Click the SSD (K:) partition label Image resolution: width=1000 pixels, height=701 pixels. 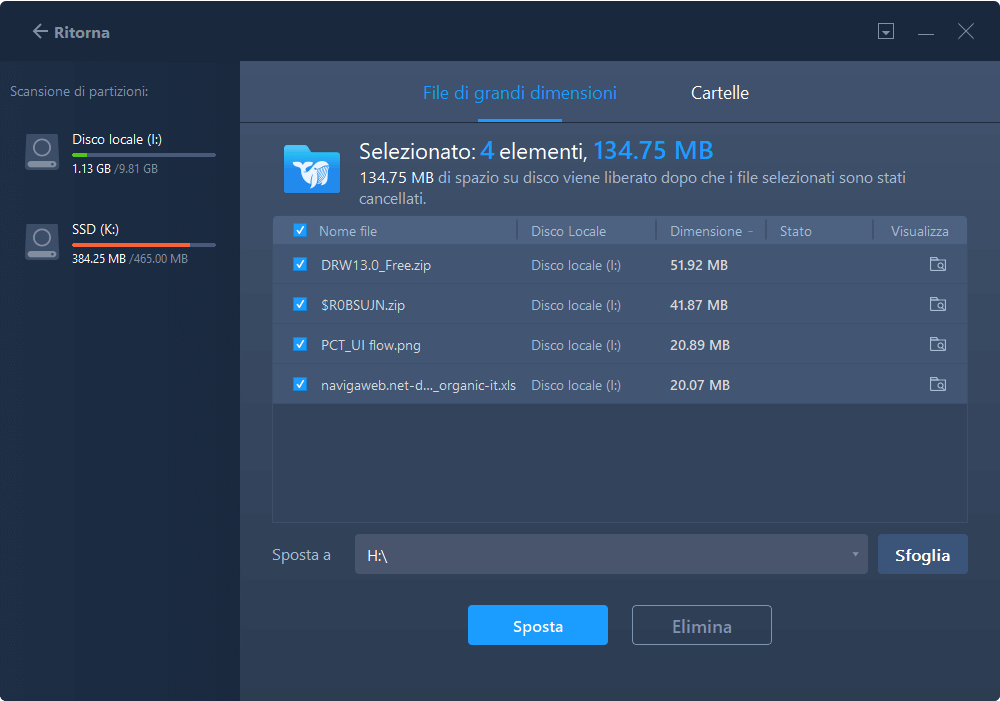(x=95, y=229)
